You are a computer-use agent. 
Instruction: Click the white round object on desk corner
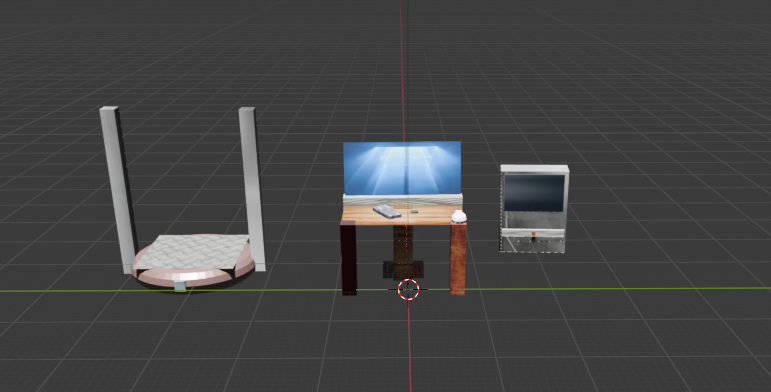click(459, 216)
